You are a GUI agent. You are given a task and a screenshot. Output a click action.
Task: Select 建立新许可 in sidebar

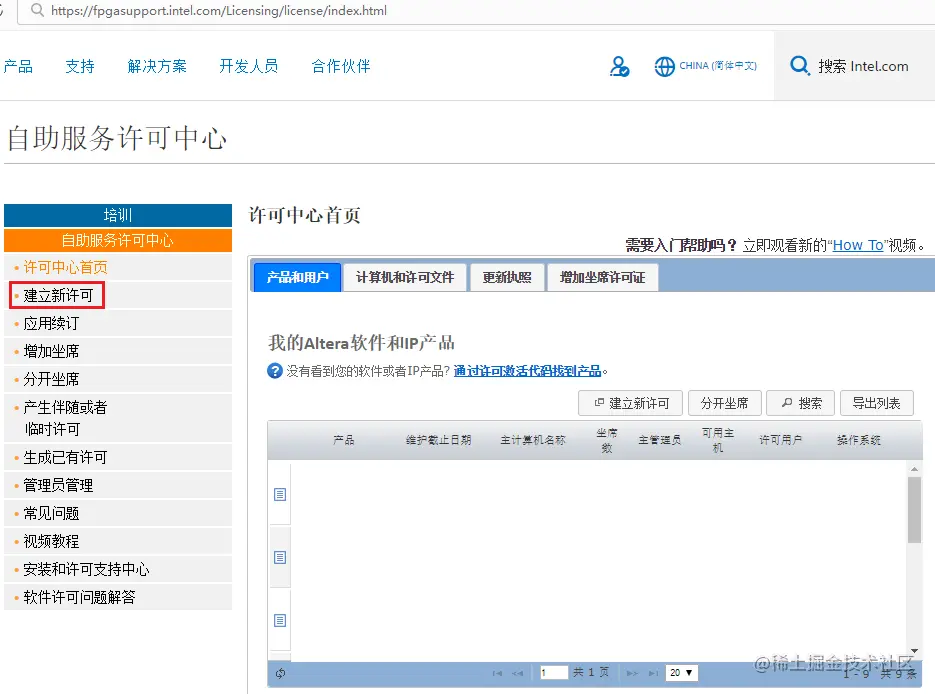[x=58, y=295]
